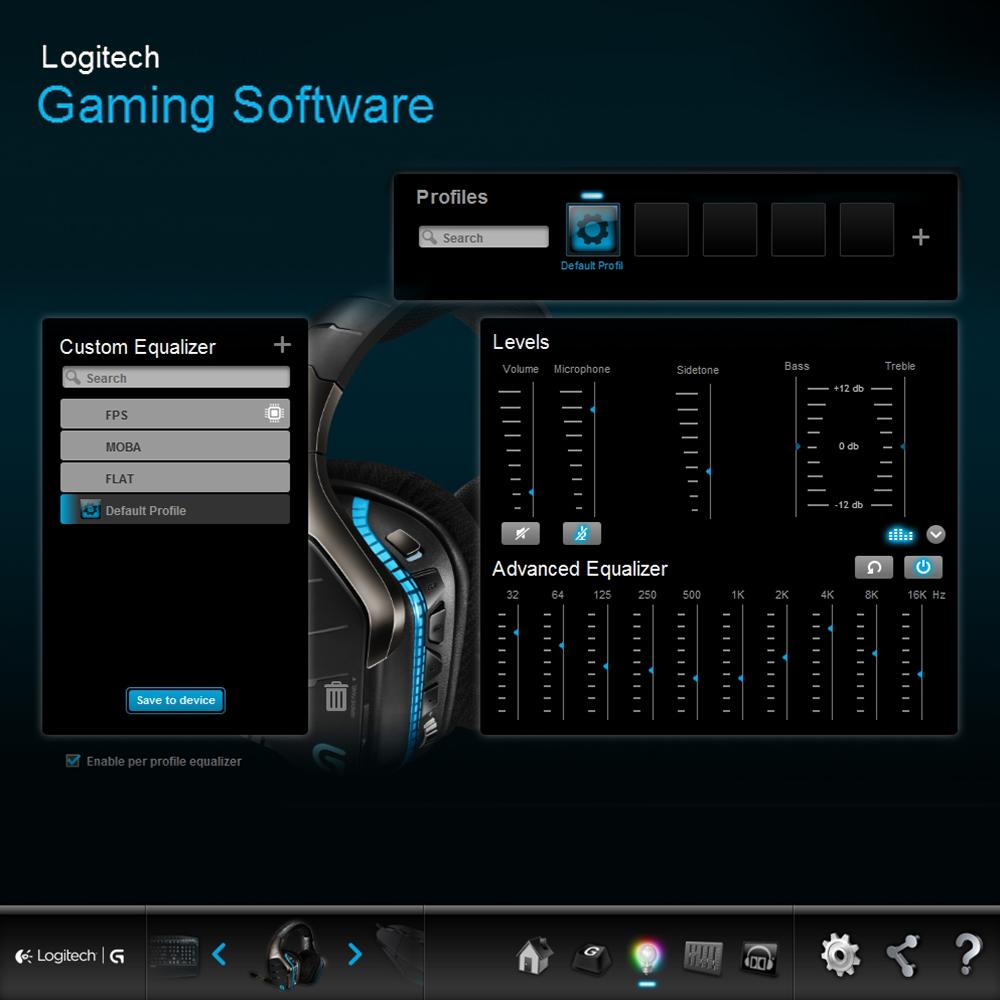Switch to next device with right arrow
This screenshot has height=1000, width=1000.
[x=355, y=955]
